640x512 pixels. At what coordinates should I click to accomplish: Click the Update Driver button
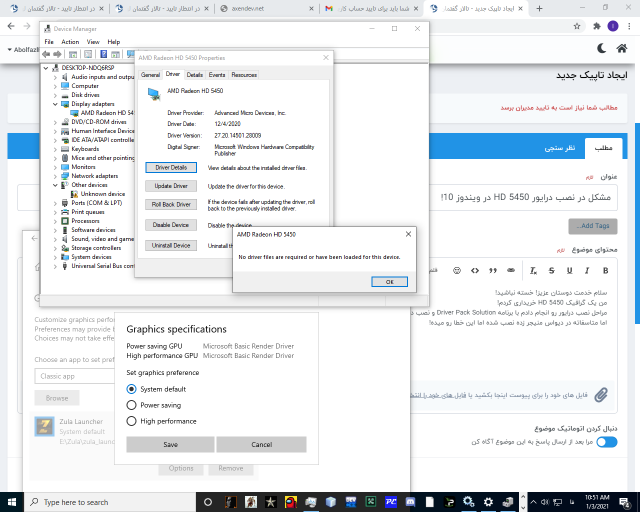[x=171, y=186]
